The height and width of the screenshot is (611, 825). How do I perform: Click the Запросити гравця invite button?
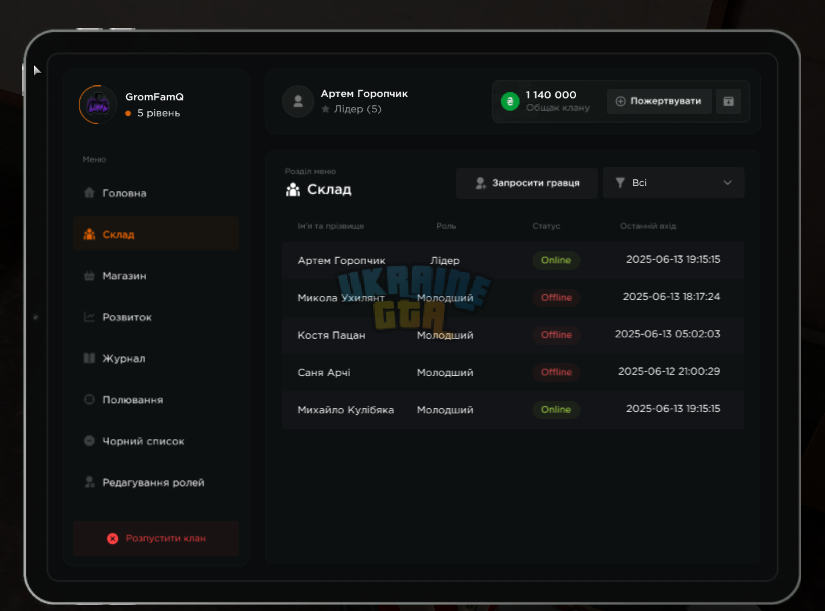tap(527, 183)
